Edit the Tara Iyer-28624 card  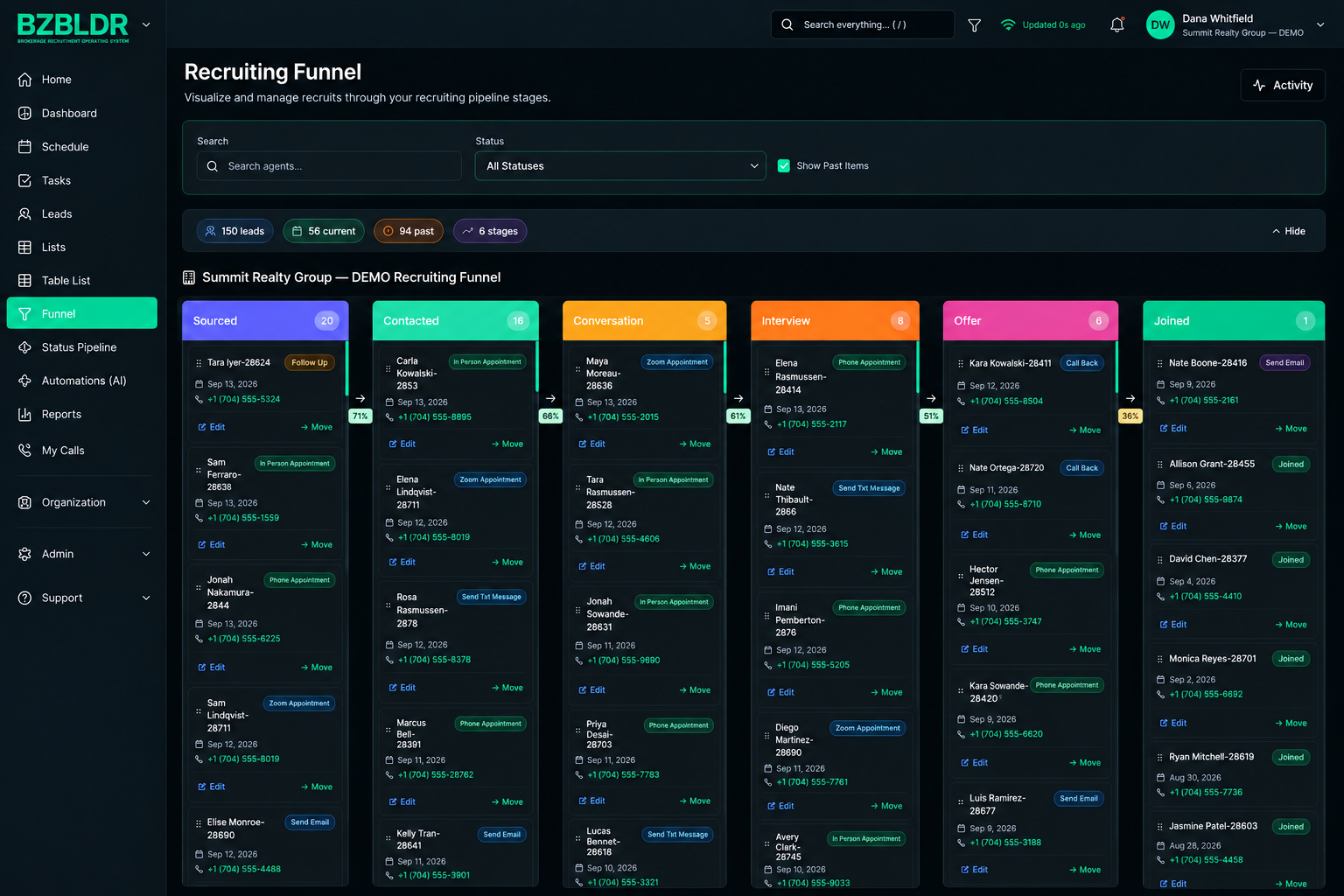click(x=212, y=427)
